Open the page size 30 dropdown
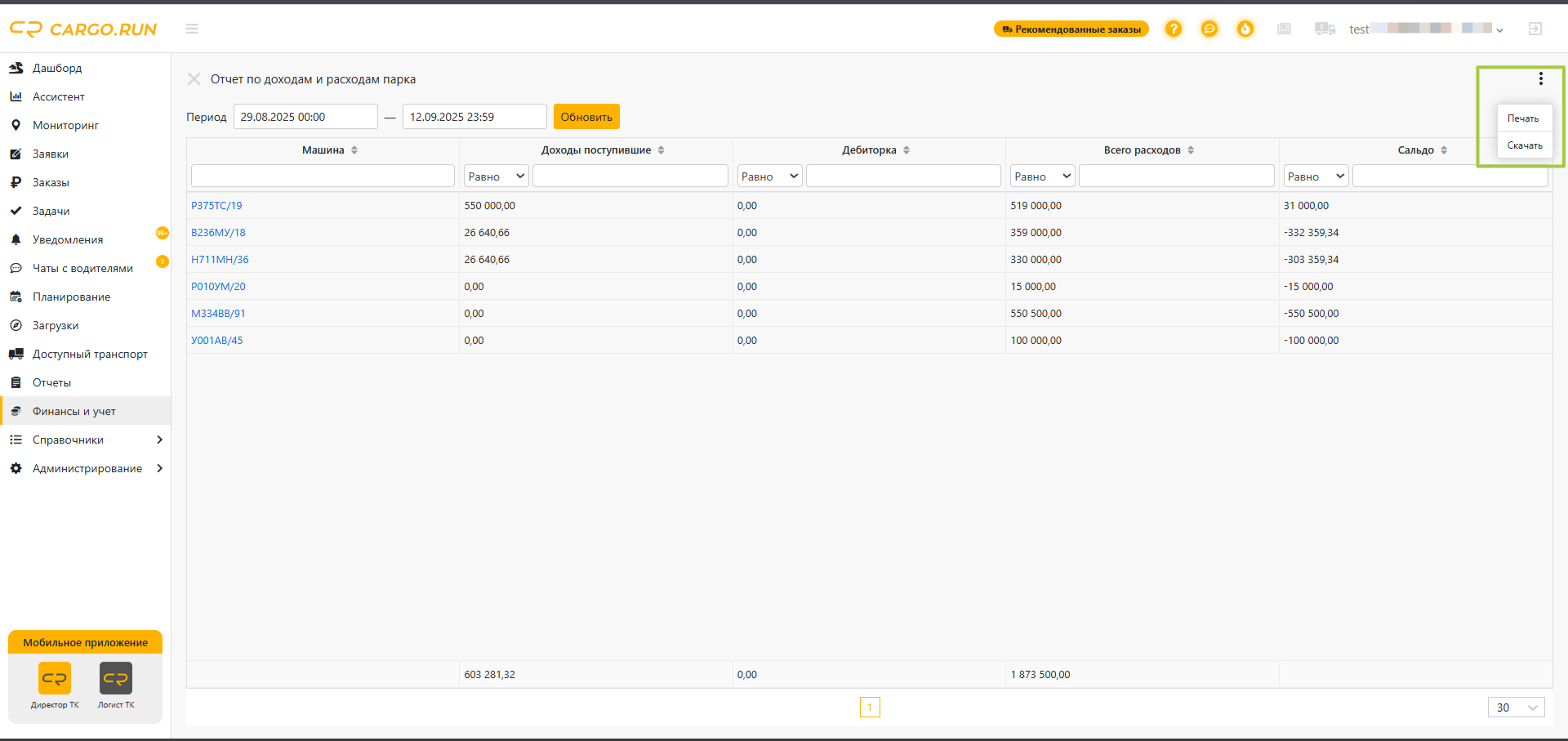Image resolution: width=1568 pixels, height=741 pixels. 1516,708
